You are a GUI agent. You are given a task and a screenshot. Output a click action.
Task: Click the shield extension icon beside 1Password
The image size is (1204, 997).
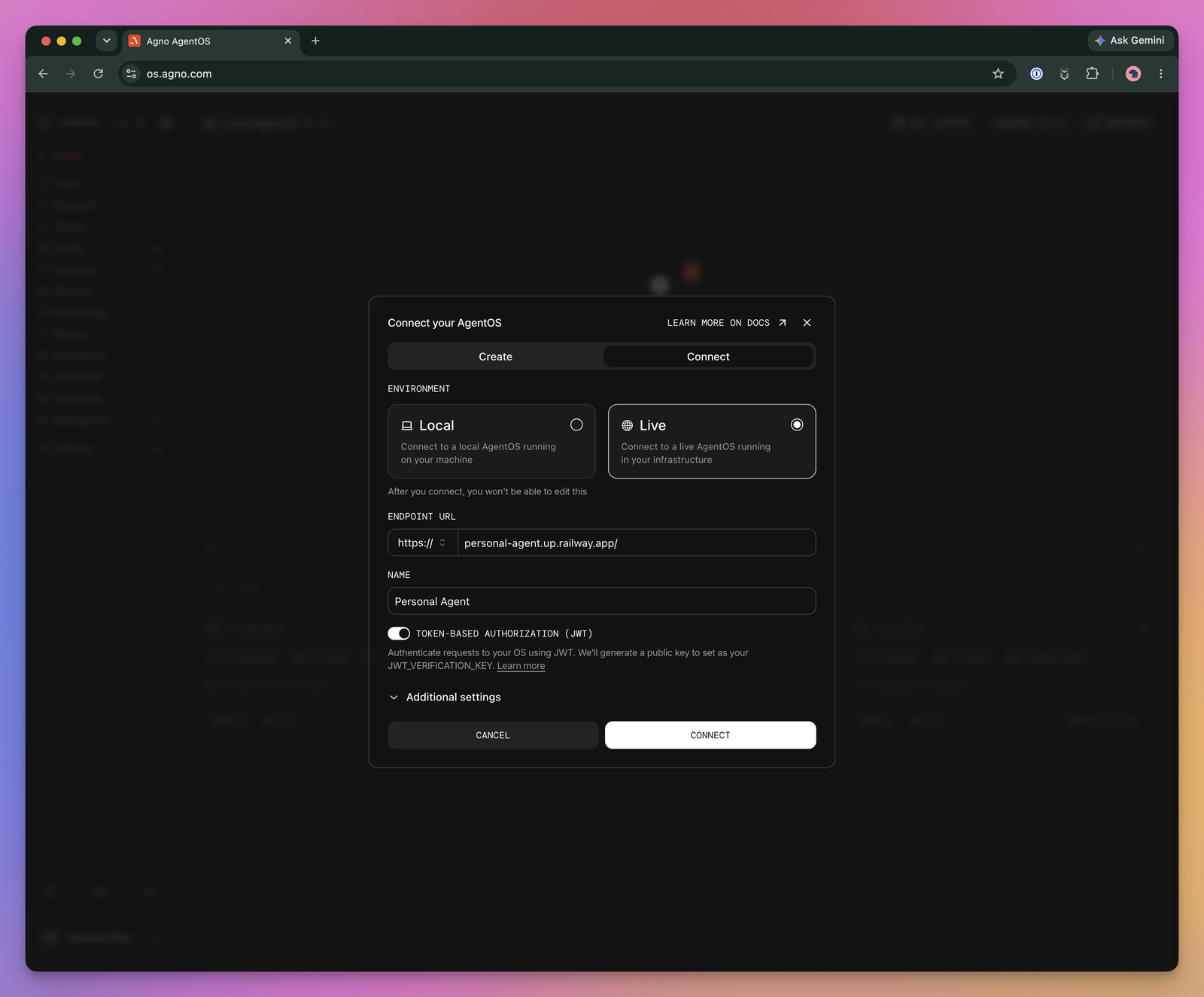1064,74
